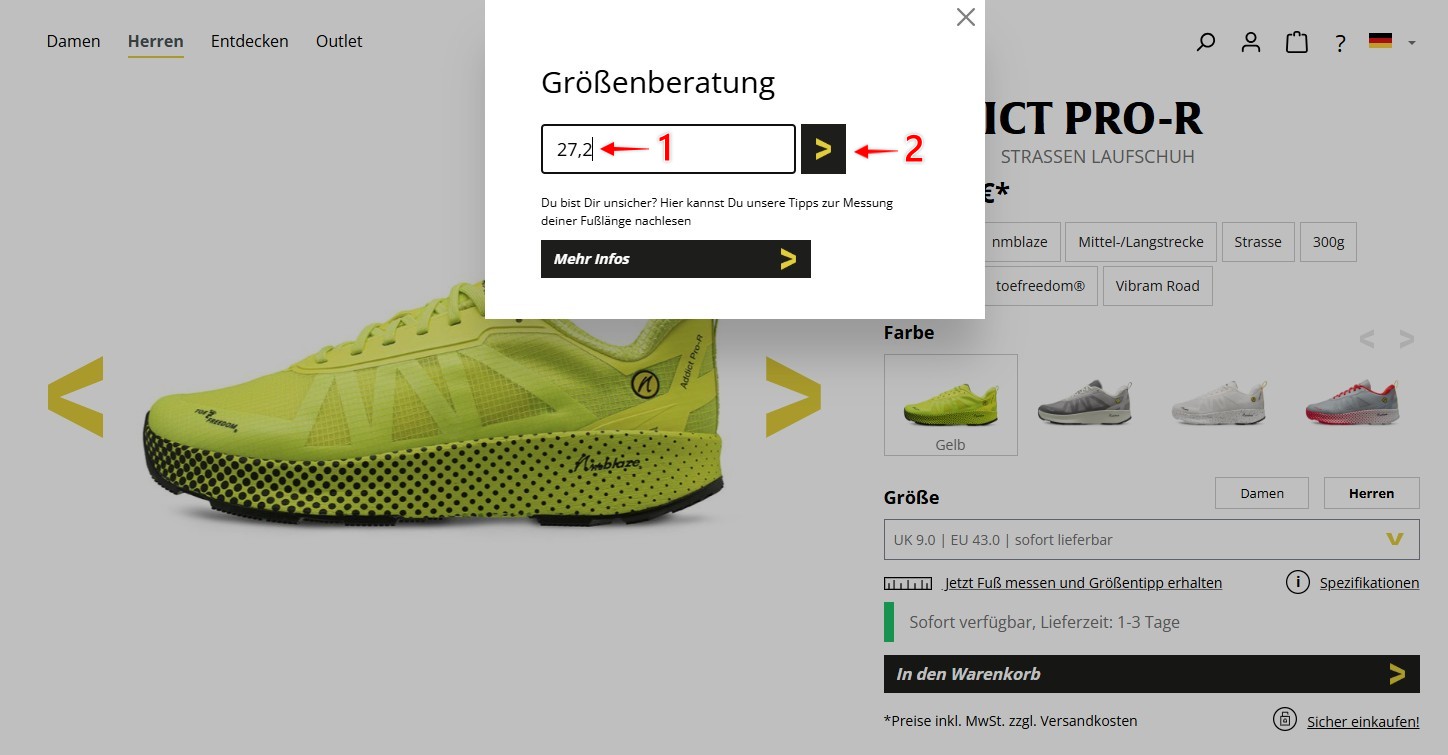Viewport: 1448px width, 755px height.
Task: Open the language selector dropdown arrow
Action: [x=1412, y=43]
